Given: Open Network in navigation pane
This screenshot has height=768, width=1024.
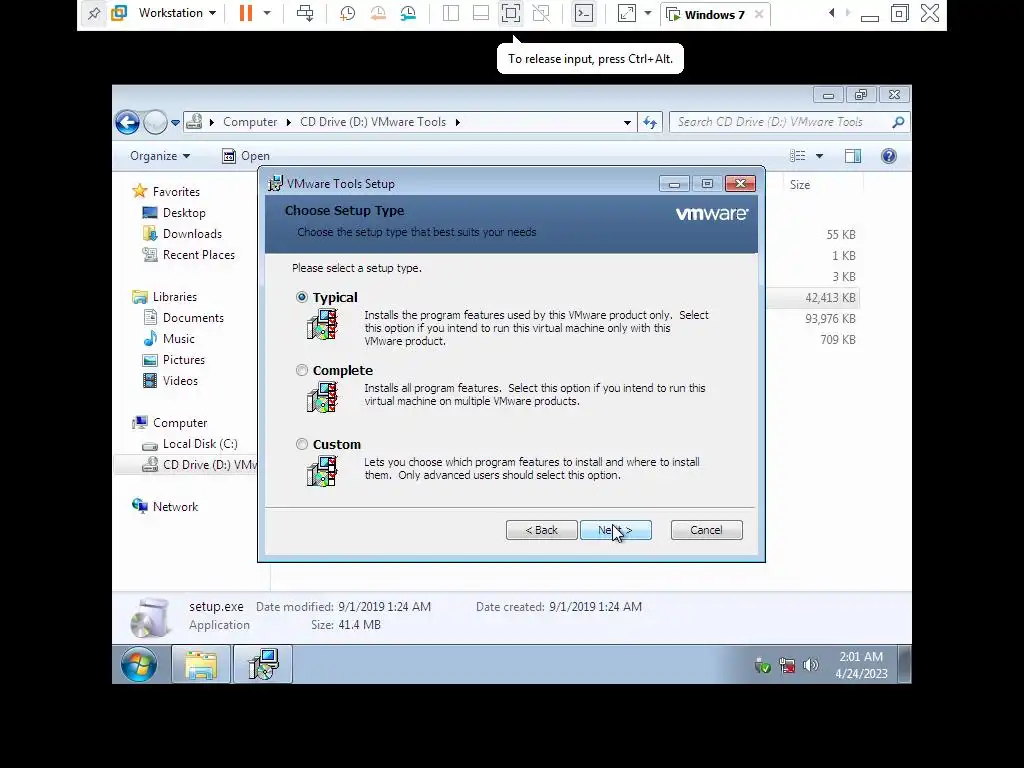Looking at the screenshot, I should pyautogui.click(x=175, y=507).
